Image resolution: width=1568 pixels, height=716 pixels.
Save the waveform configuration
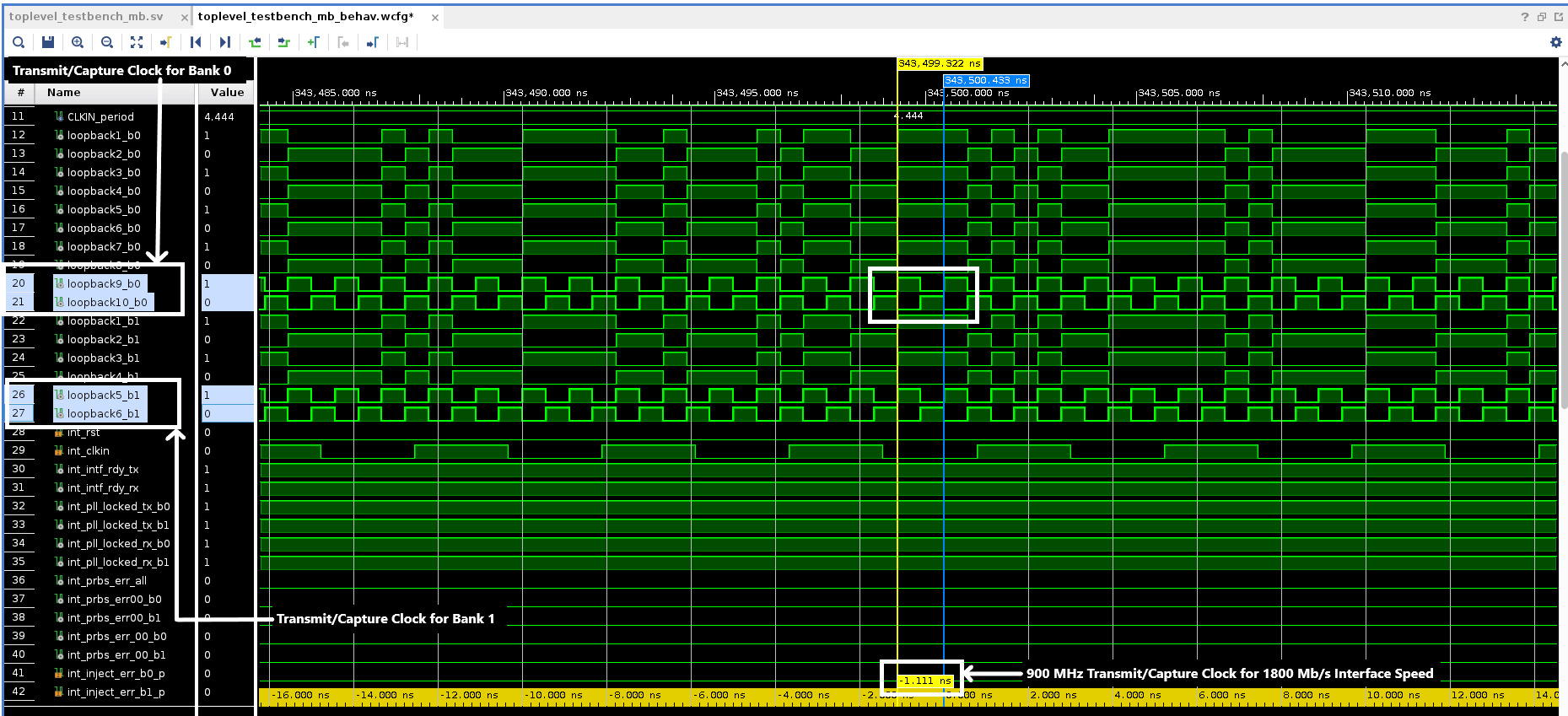tap(48, 42)
